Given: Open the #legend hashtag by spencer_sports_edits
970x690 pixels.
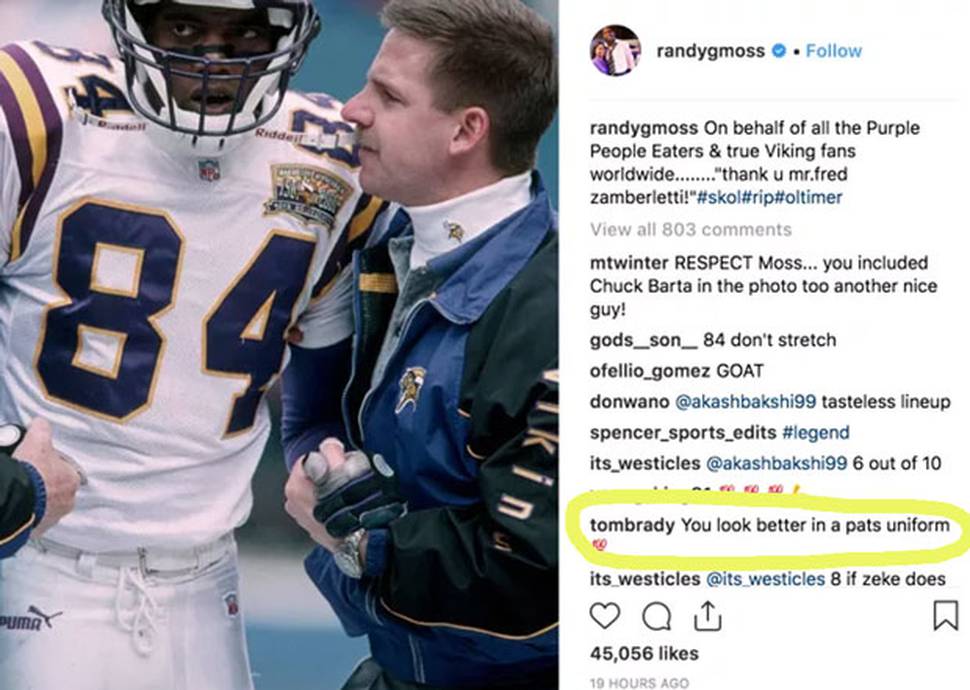Looking at the screenshot, I should click(815, 433).
